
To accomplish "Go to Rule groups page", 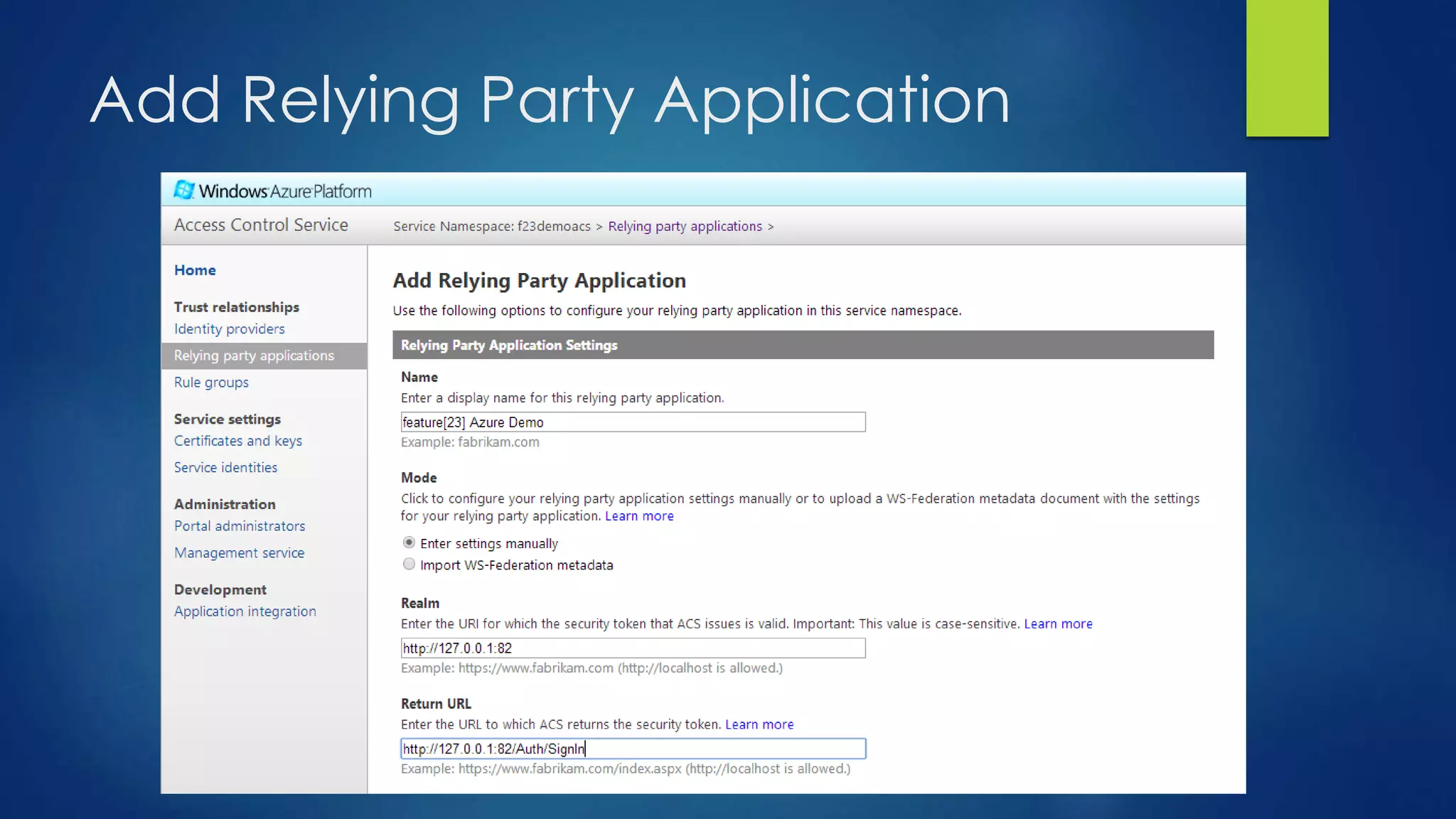I will click(211, 382).
